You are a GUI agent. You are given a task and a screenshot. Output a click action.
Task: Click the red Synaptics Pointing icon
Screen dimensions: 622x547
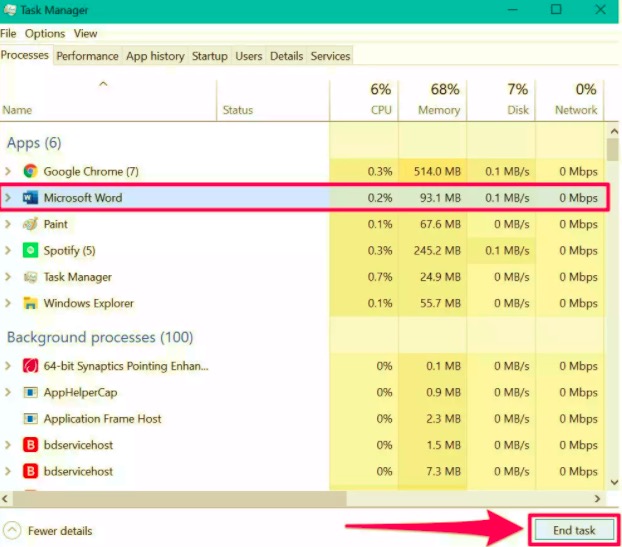point(31,365)
